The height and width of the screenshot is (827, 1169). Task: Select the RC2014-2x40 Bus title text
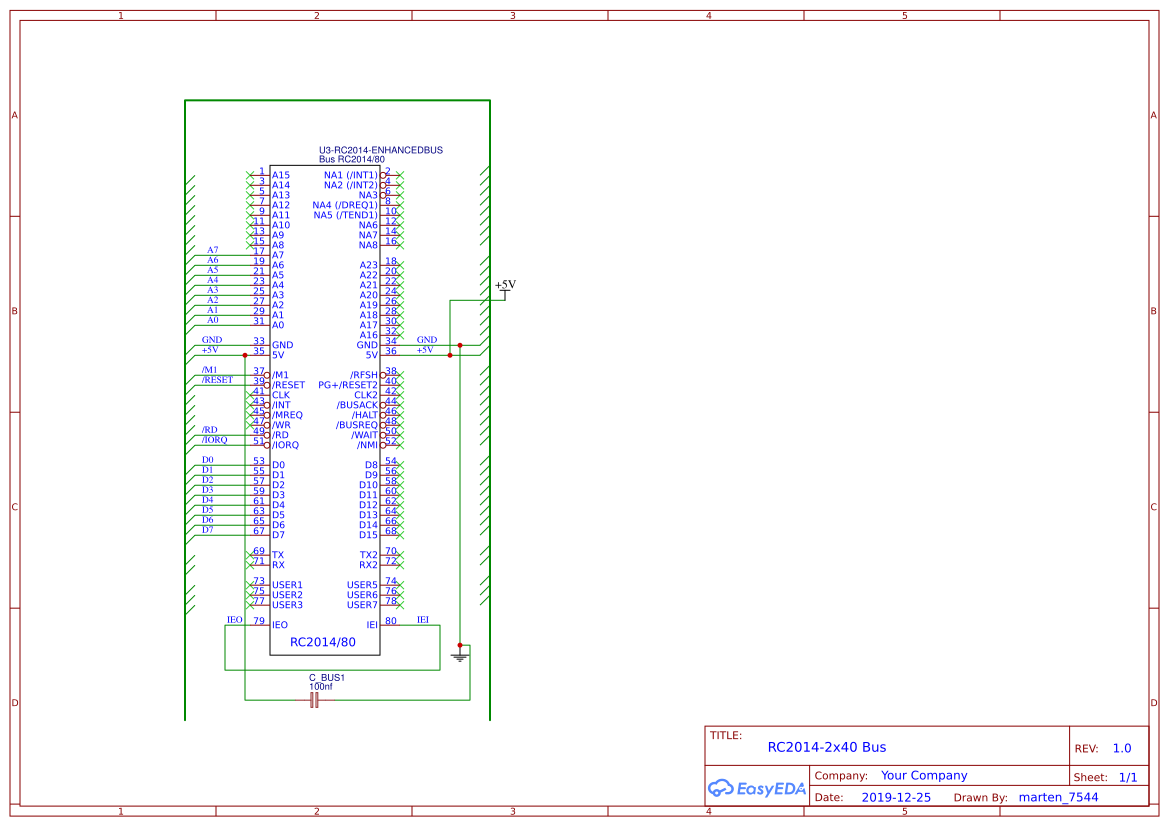[x=826, y=747]
